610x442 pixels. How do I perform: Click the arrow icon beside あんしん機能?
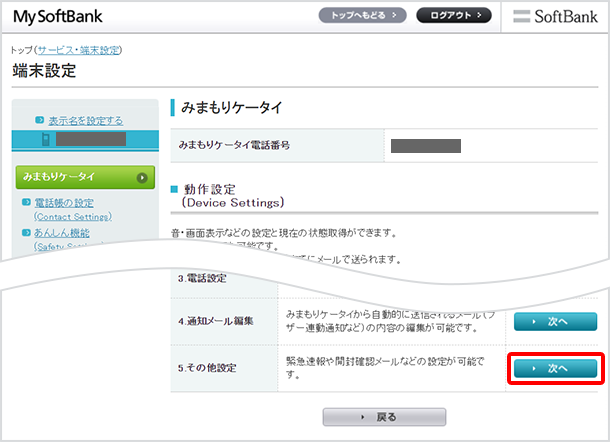pyautogui.click(x=26, y=232)
